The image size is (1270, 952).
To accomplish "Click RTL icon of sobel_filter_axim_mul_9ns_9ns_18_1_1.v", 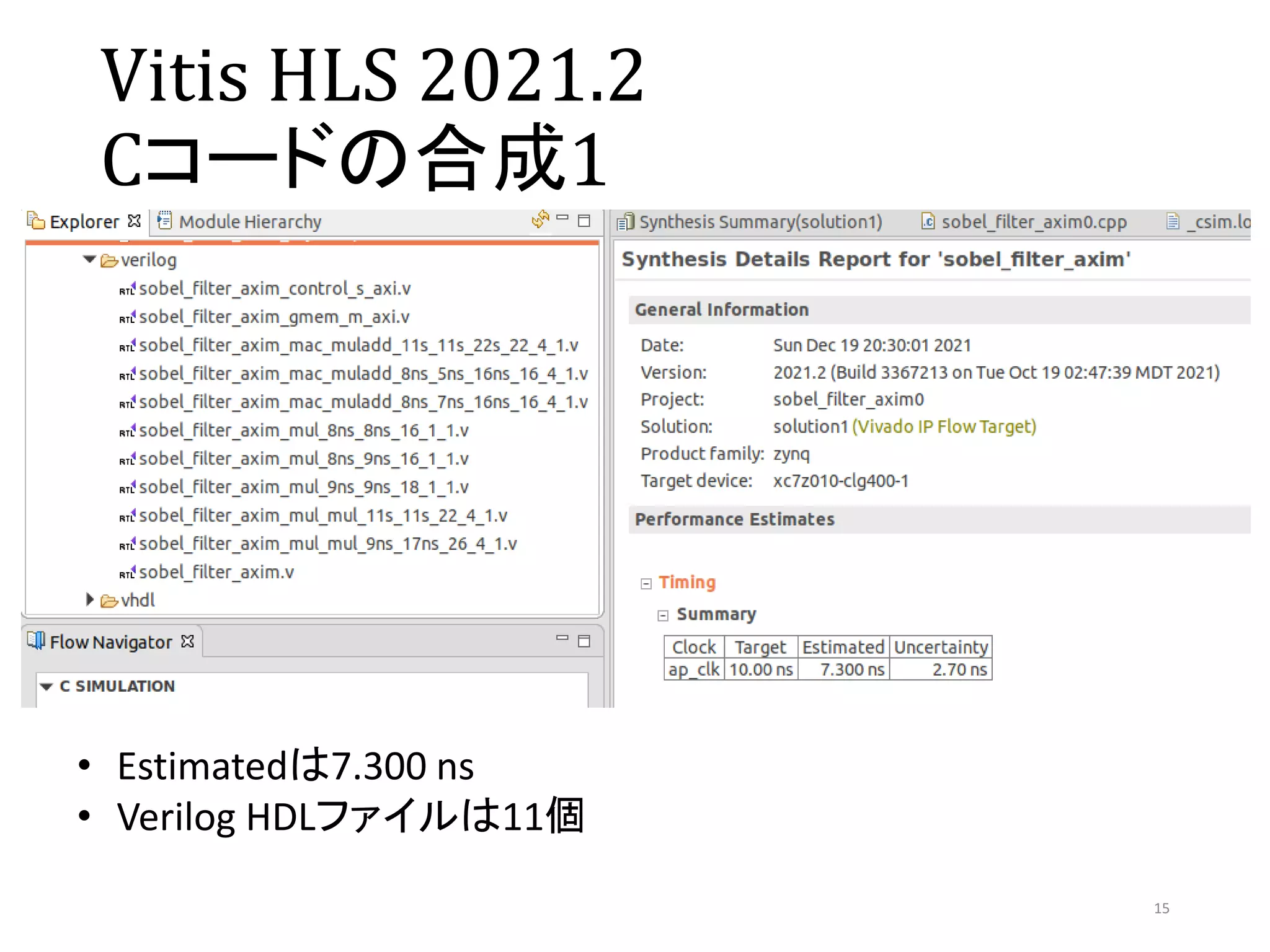I will tap(127, 488).
